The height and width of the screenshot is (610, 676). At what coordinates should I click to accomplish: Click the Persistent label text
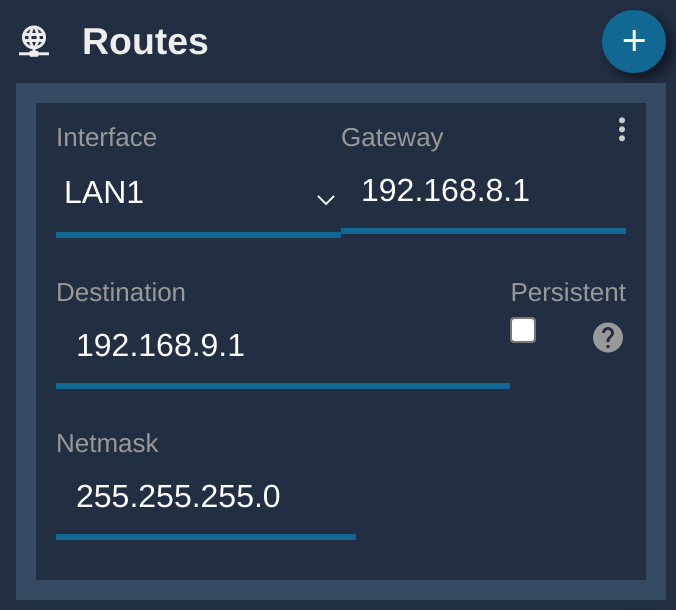pos(568,292)
